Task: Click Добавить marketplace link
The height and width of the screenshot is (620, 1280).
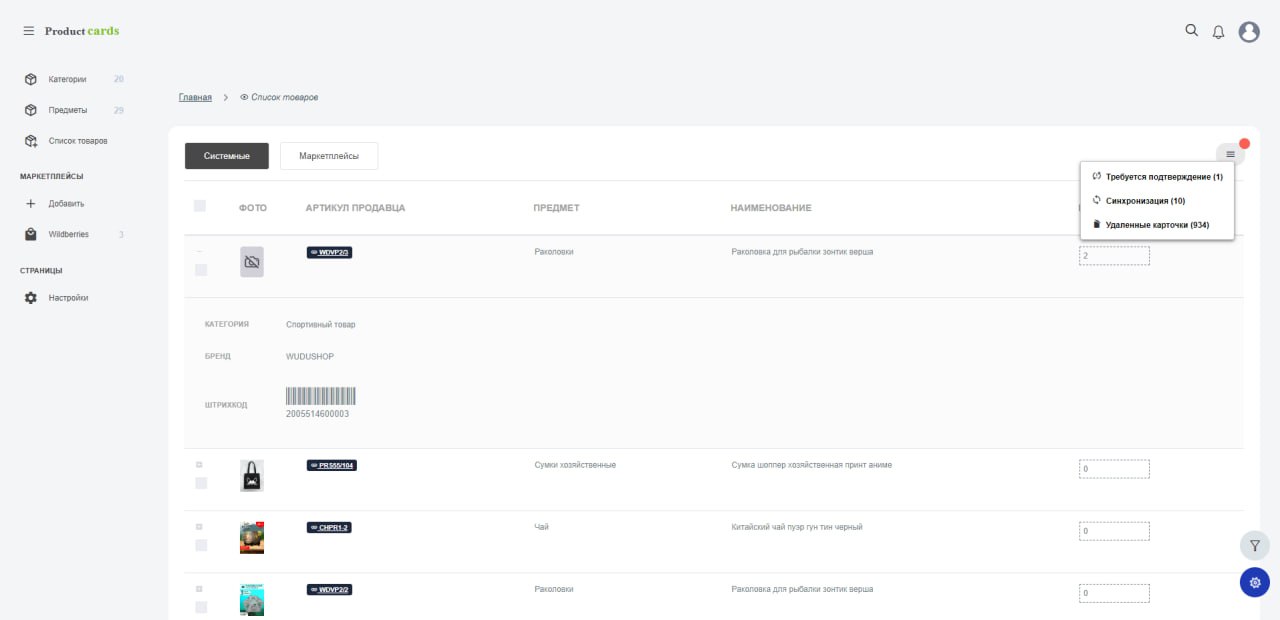Action: coord(66,203)
